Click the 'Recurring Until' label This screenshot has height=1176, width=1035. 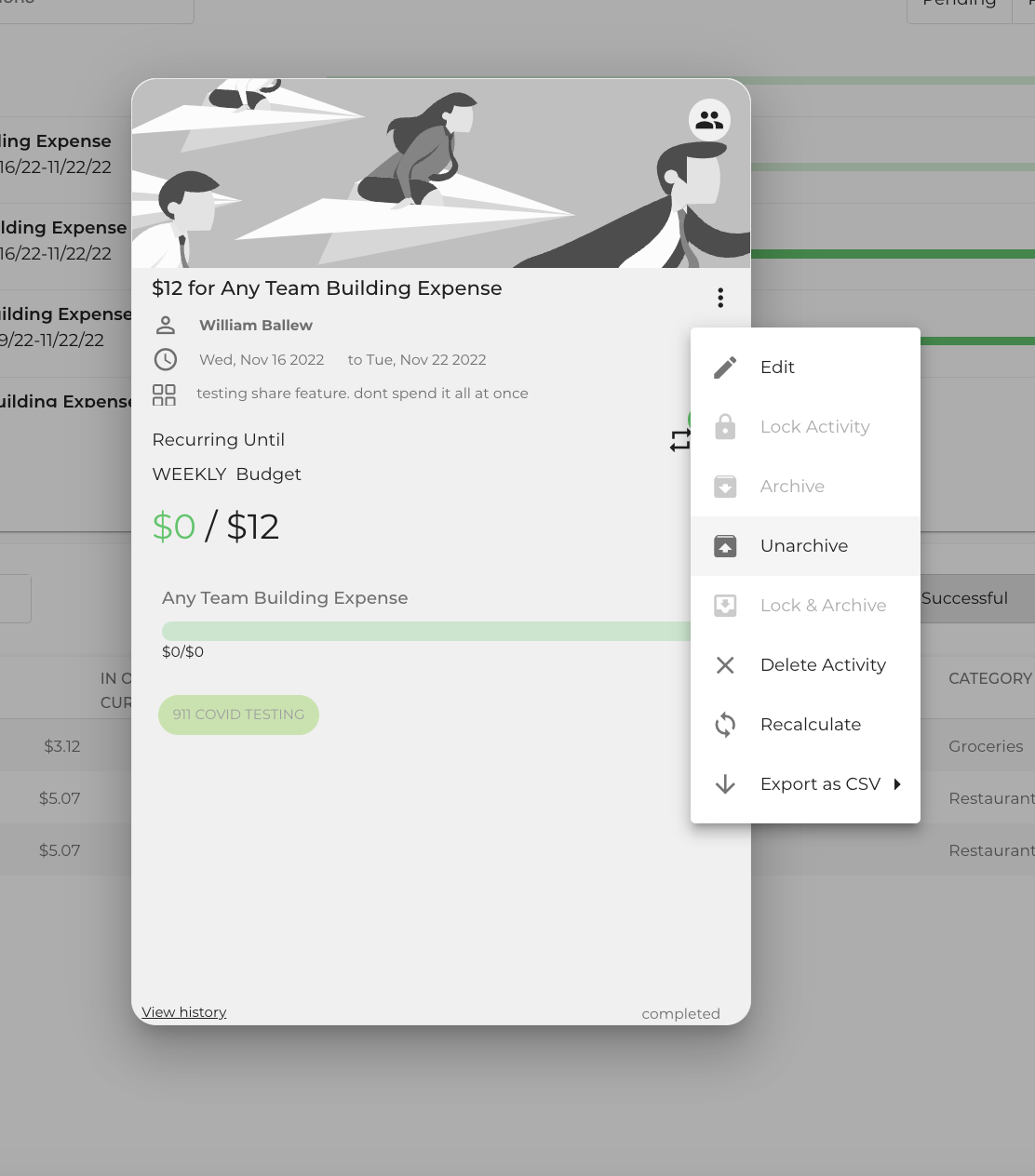coord(219,440)
